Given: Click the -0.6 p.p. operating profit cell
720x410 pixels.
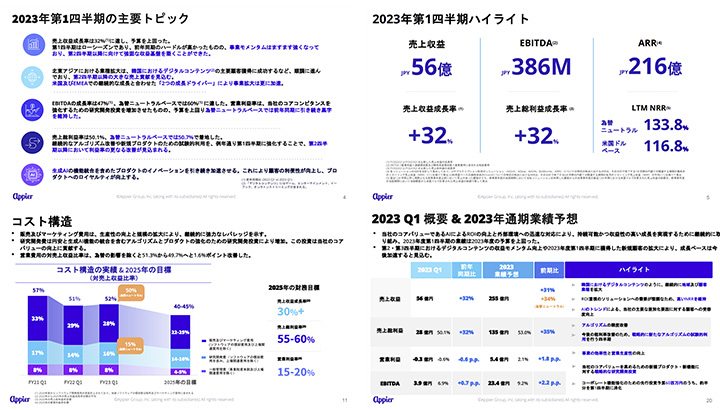Looking at the screenshot, I should click(469, 359).
